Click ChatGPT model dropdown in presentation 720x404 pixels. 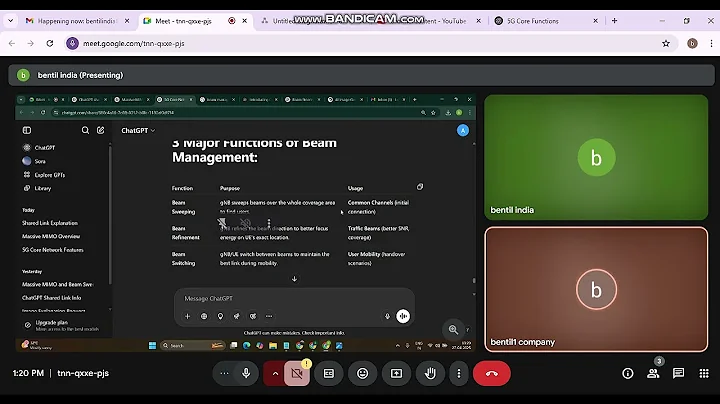click(x=138, y=130)
